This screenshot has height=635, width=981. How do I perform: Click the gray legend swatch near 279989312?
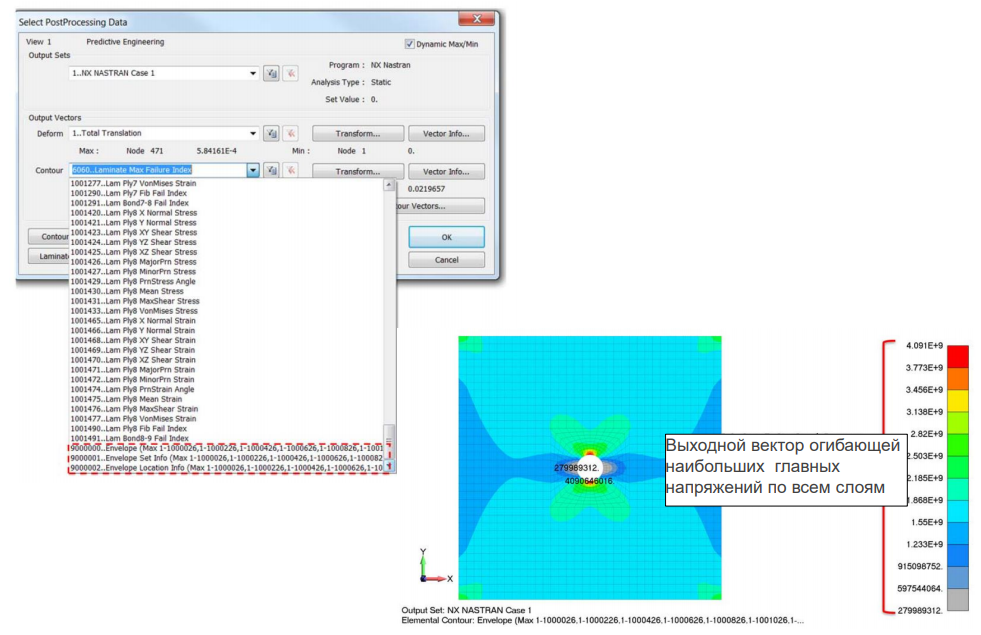click(958, 599)
